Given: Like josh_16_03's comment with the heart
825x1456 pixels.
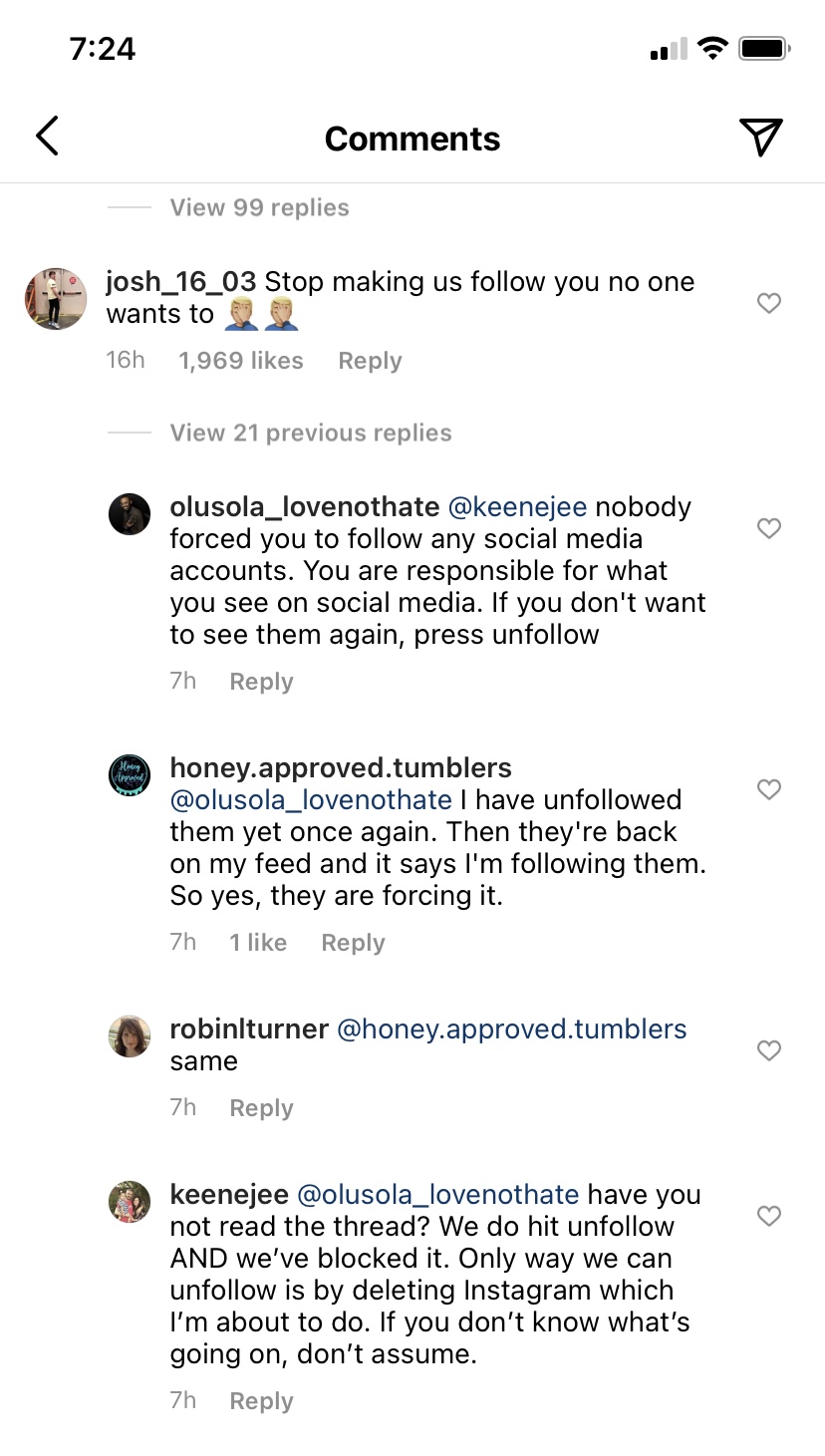Looking at the screenshot, I should (769, 303).
